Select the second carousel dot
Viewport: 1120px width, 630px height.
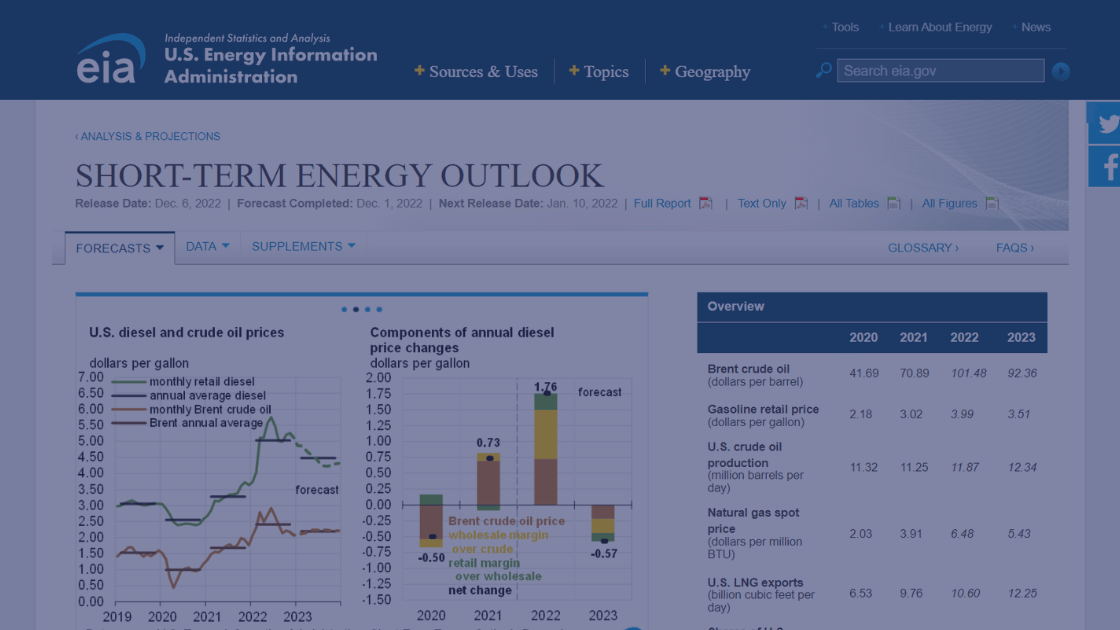tap(355, 309)
